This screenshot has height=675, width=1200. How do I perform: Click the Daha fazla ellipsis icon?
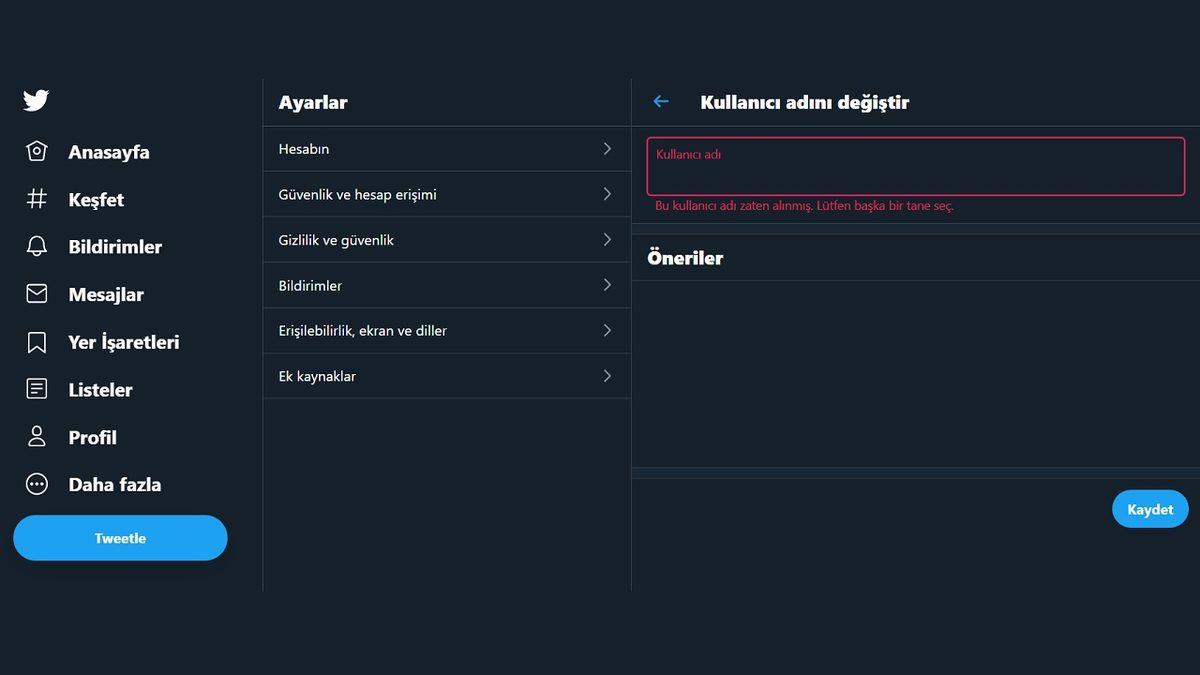36,484
